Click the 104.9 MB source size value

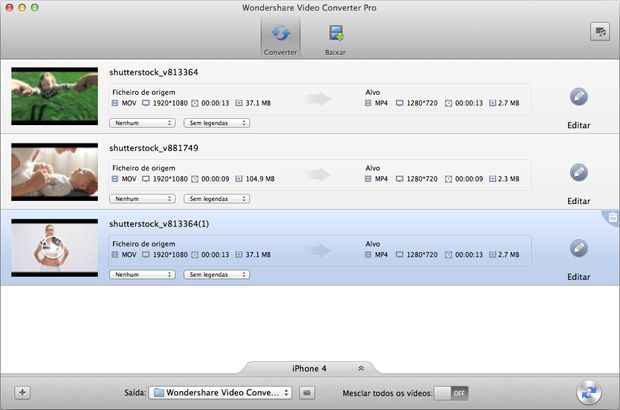[x=260, y=179]
